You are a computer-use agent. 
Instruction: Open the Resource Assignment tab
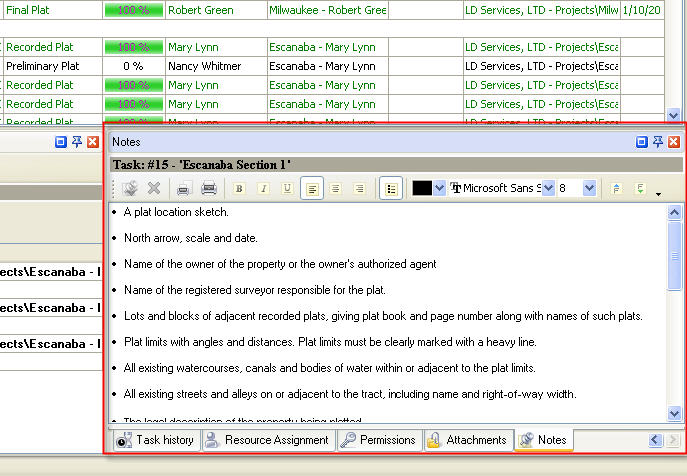[267, 440]
